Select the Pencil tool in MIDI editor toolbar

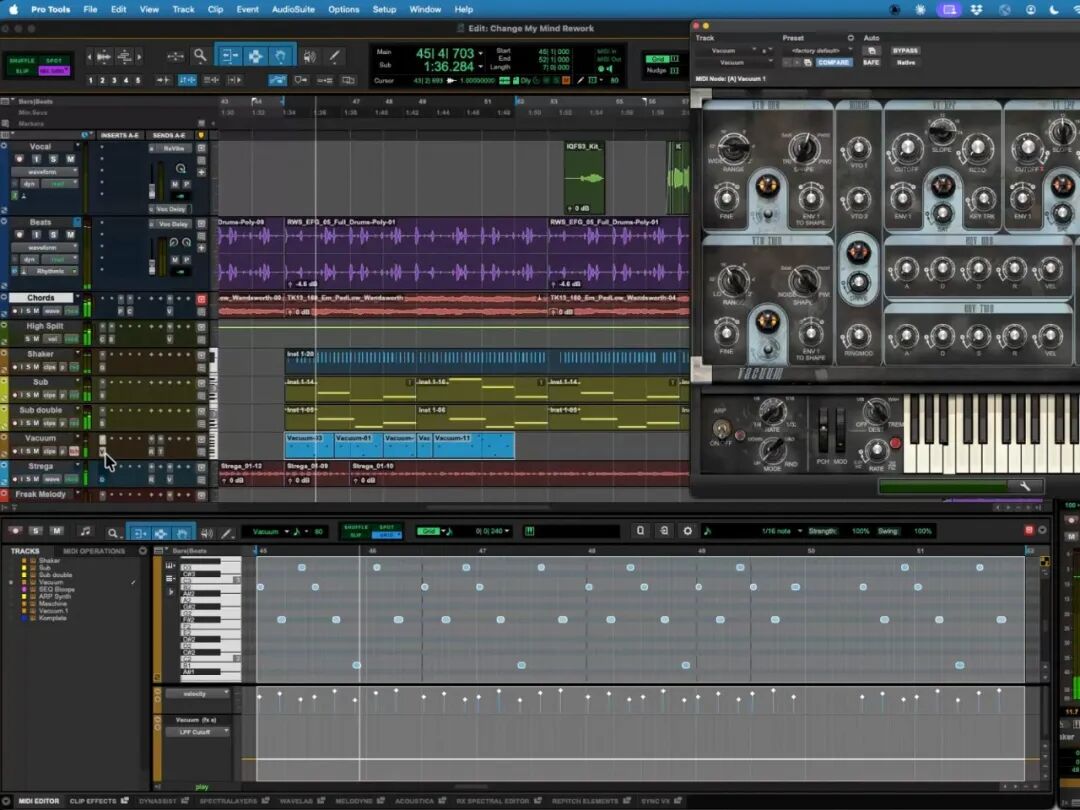[x=226, y=532]
